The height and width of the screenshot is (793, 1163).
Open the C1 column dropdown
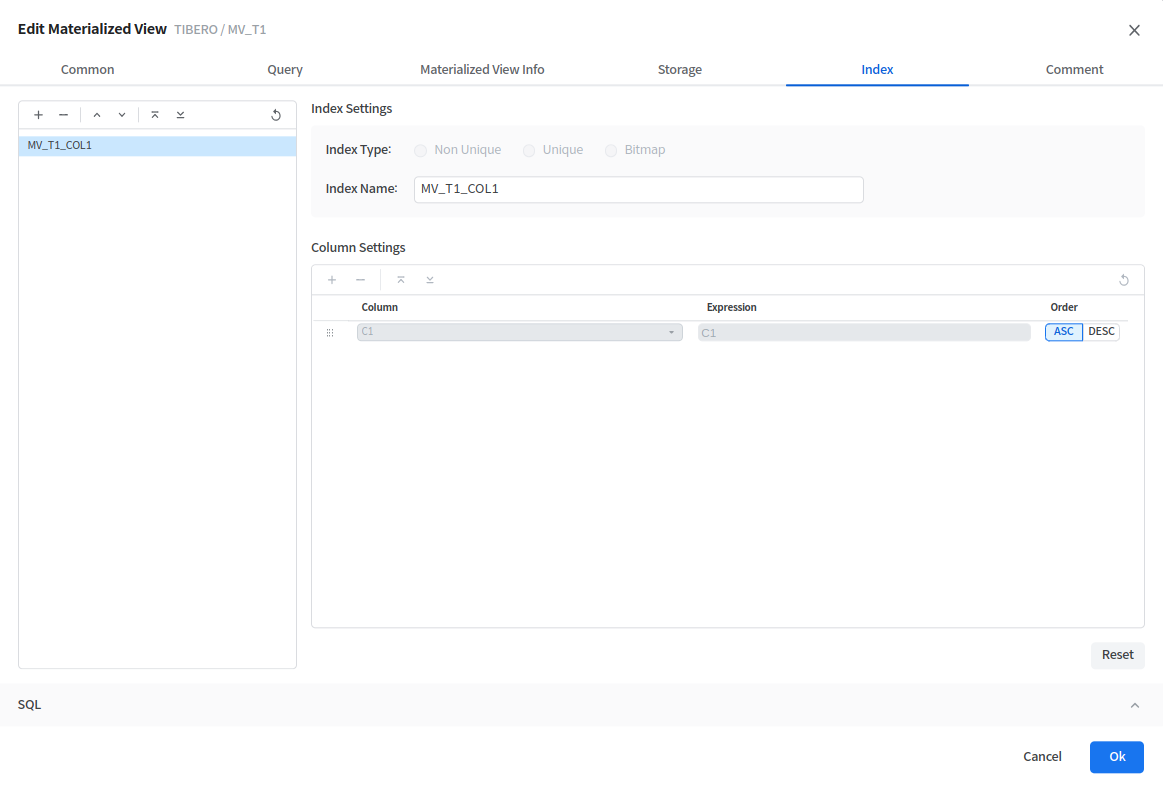[519, 332]
